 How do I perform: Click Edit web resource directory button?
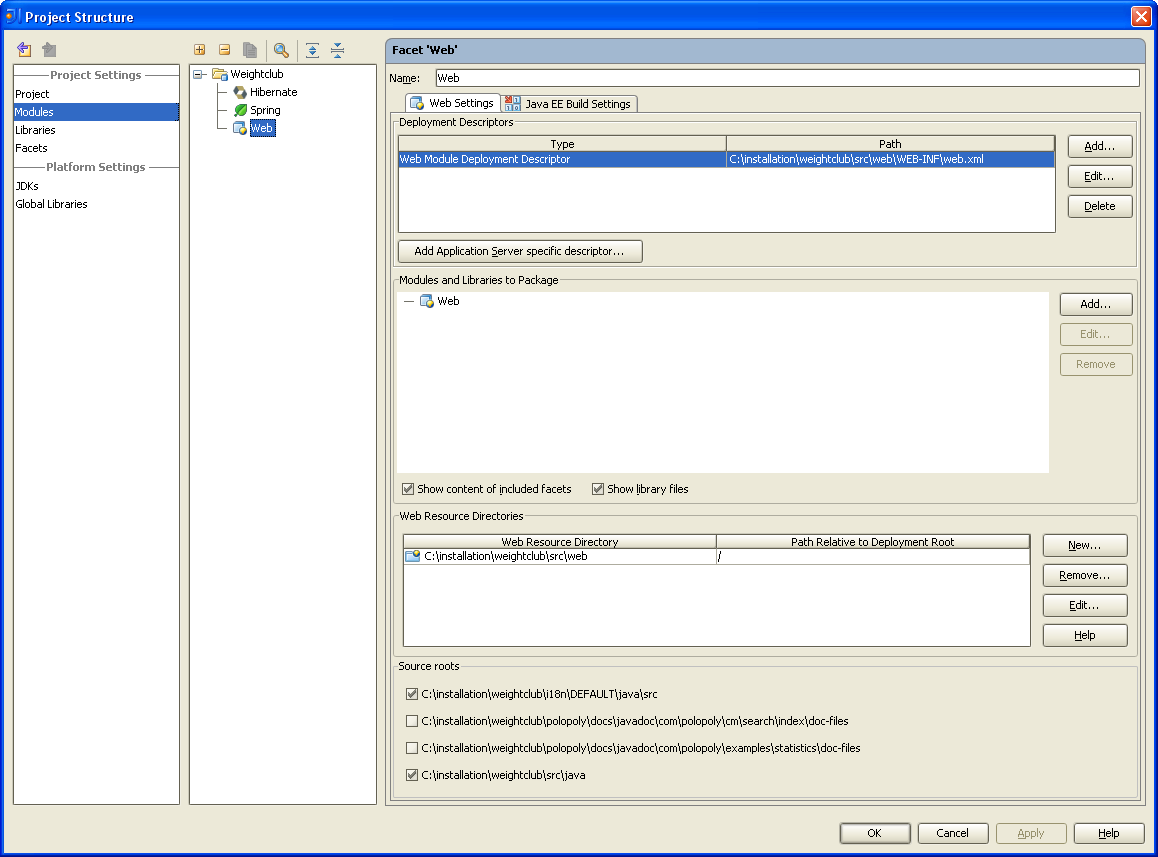click(x=1085, y=605)
